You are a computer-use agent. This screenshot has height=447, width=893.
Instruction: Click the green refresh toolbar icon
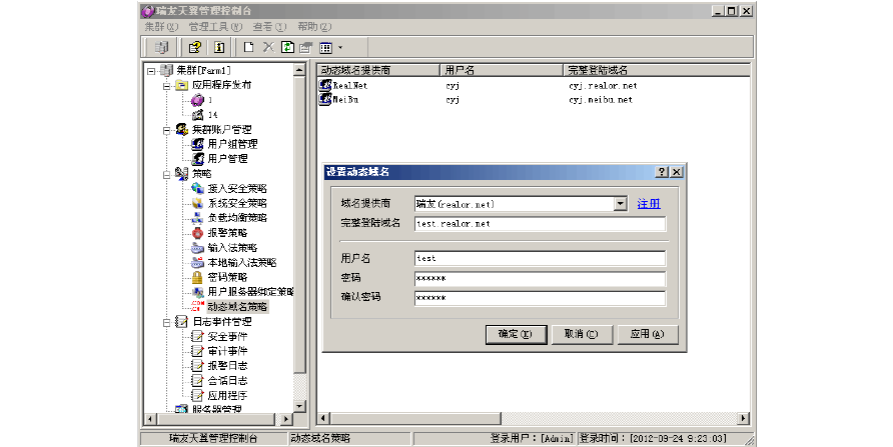[287, 47]
